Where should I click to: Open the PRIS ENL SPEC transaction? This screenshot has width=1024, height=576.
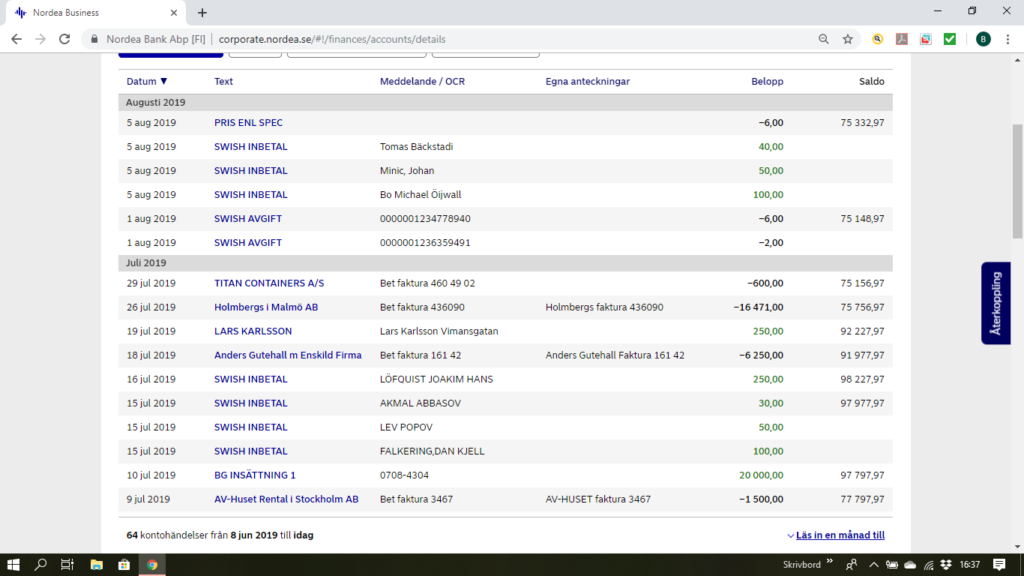[x=248, y=123]
